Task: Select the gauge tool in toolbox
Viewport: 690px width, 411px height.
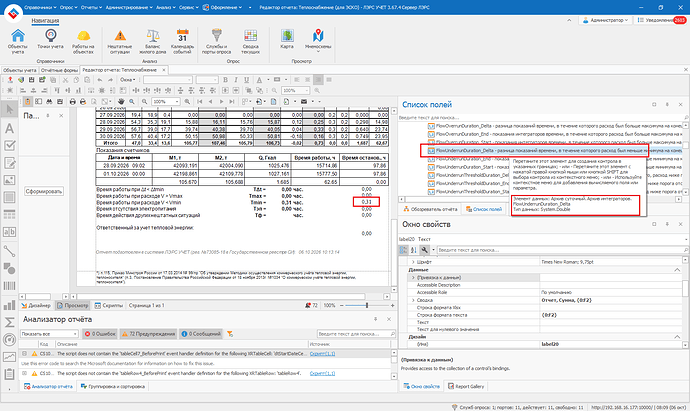Action: [9, 340]
